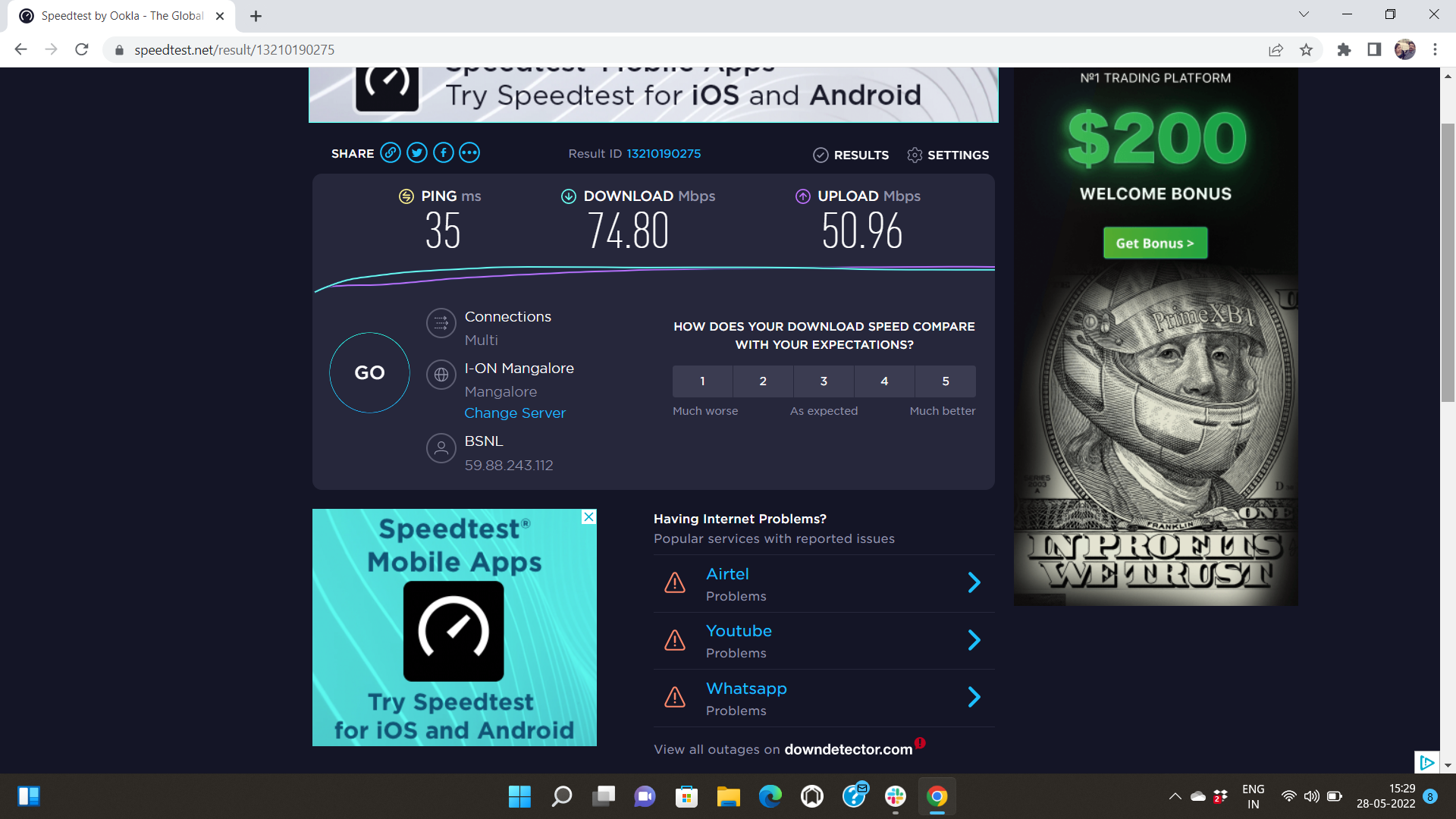Open the Chrome three-dot menu

point(1435,49)
